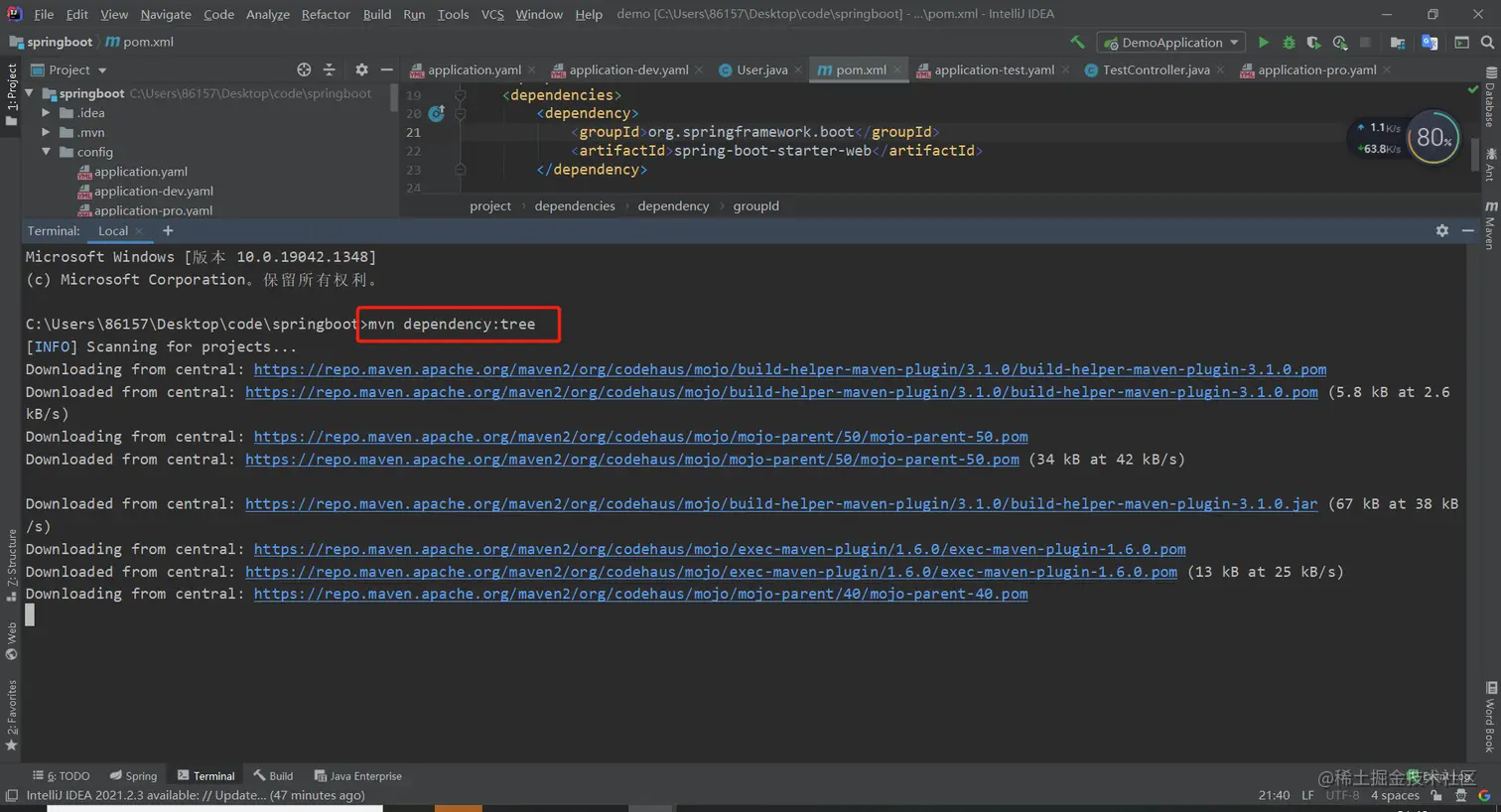Toggle the Build tool window button
Image resolution: width=1501 pixels, height=812 pixels.
tap(273, 776)
